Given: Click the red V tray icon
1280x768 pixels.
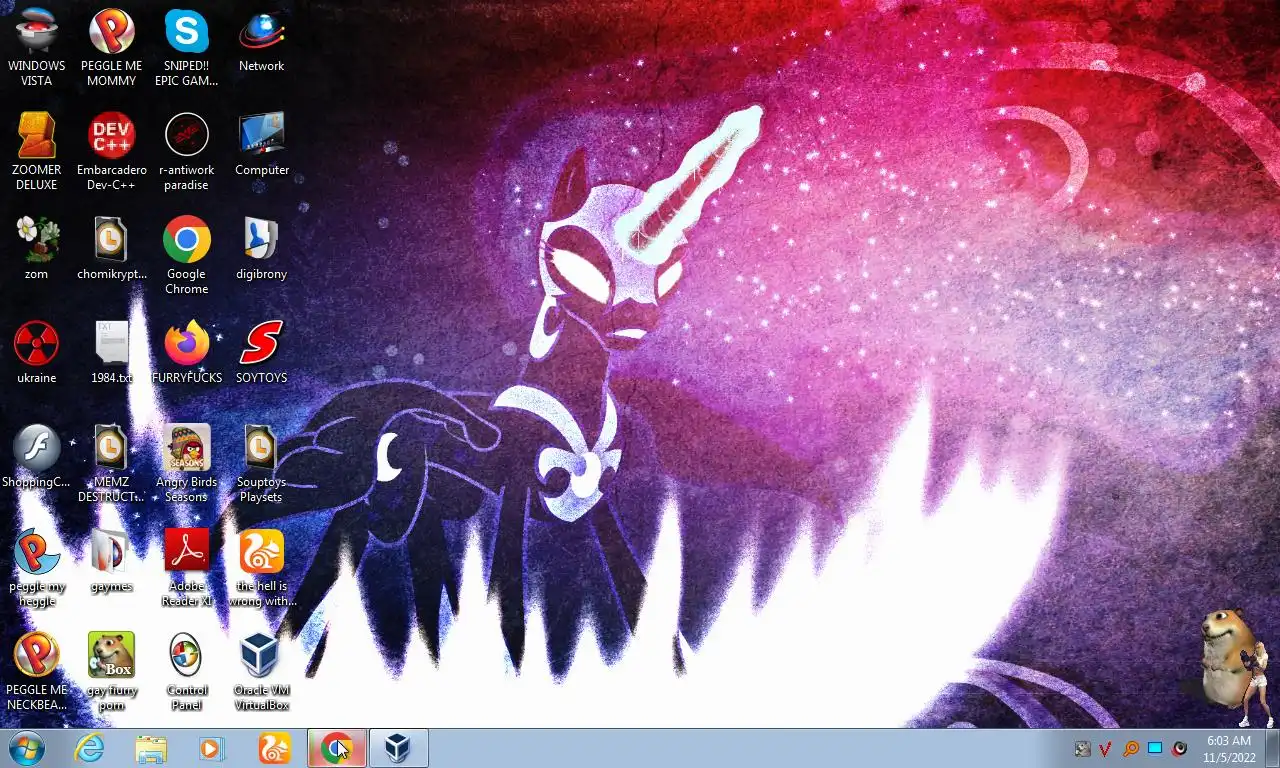Looking at the screenshot, I should coord(1106,749).
